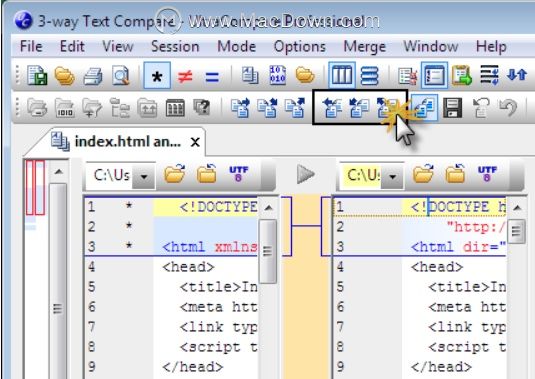Open the View menu
Image resolution: width=535 pixels, height=379 pixels.
point(118,46)
